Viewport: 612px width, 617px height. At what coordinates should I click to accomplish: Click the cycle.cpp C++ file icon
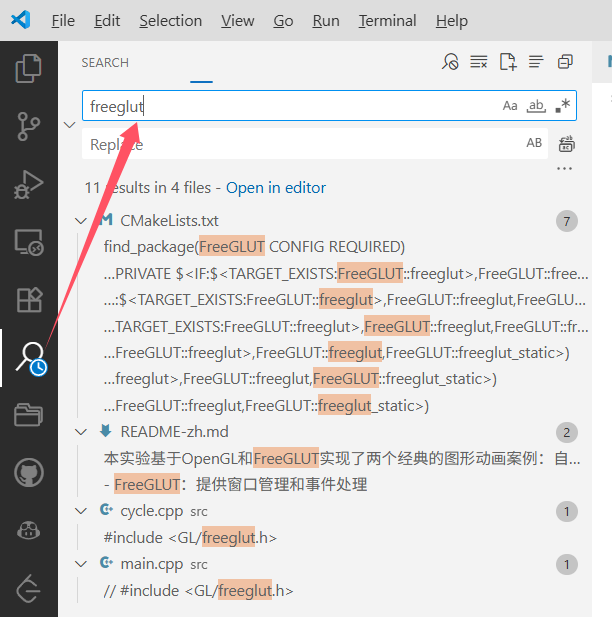[x=106, y=510]
